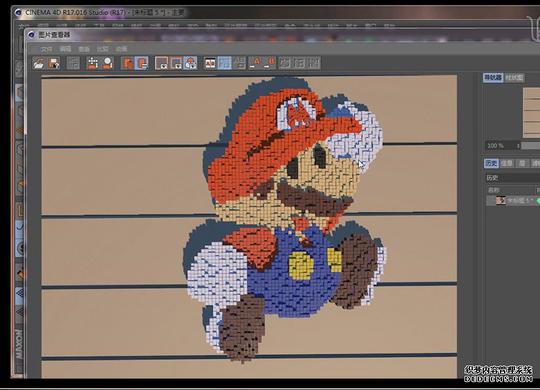
Task: Open the 比较 menu in Picture Viewer
Action: (103, 49)
